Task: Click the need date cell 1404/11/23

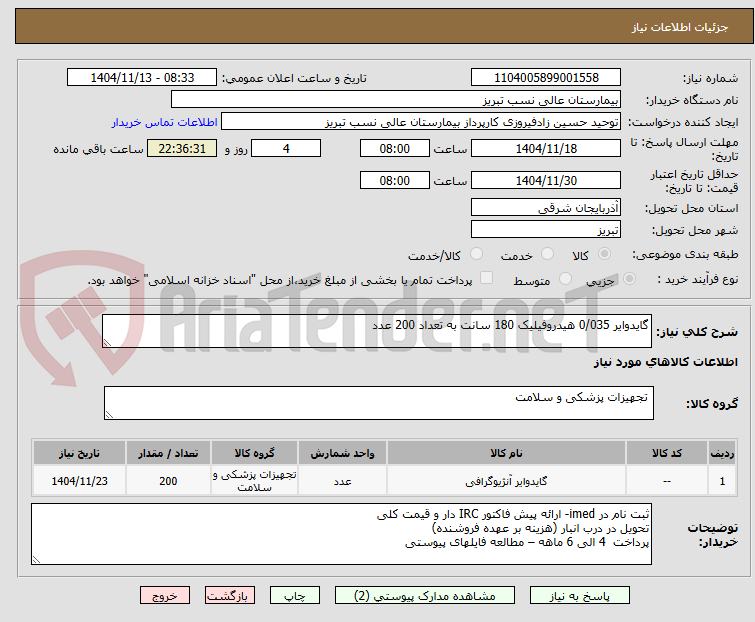Action: 79,481
